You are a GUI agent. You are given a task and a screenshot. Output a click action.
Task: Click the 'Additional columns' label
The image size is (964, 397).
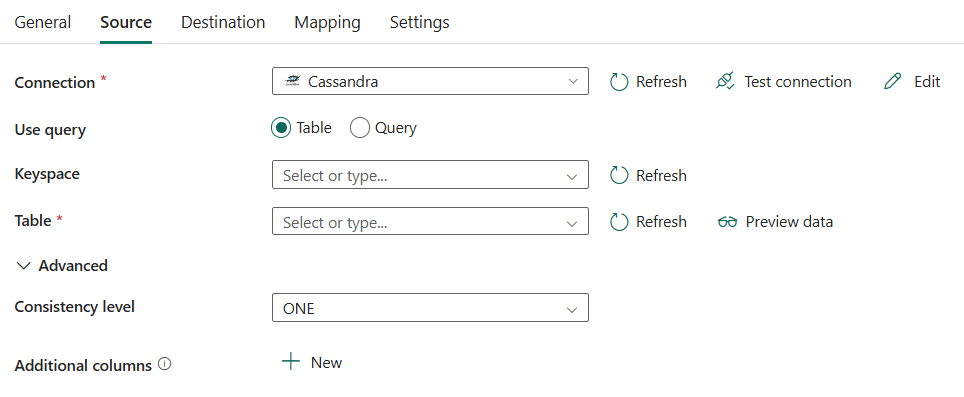83,366
